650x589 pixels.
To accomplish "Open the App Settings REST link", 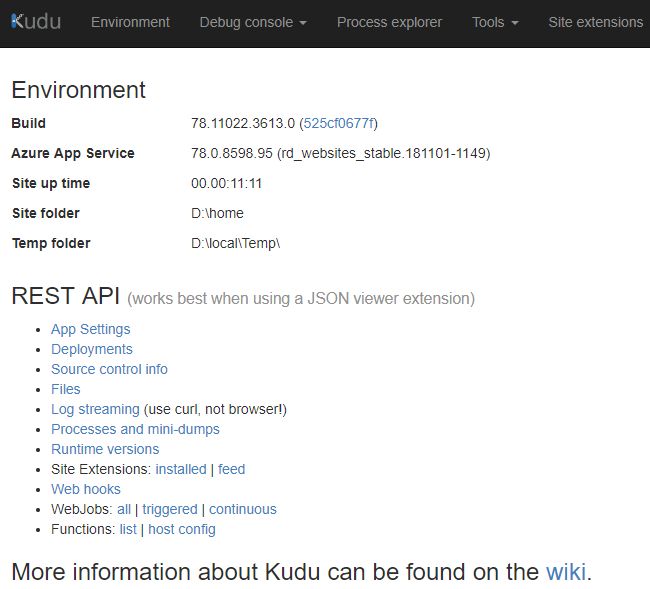I will (x=90, y=329).
